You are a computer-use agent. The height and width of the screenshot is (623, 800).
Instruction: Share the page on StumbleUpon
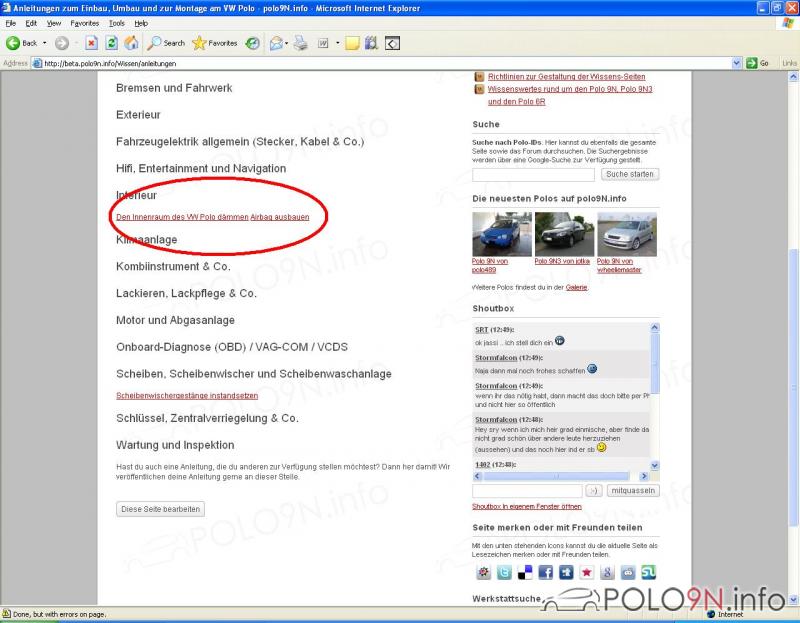(x=648, y=572)
